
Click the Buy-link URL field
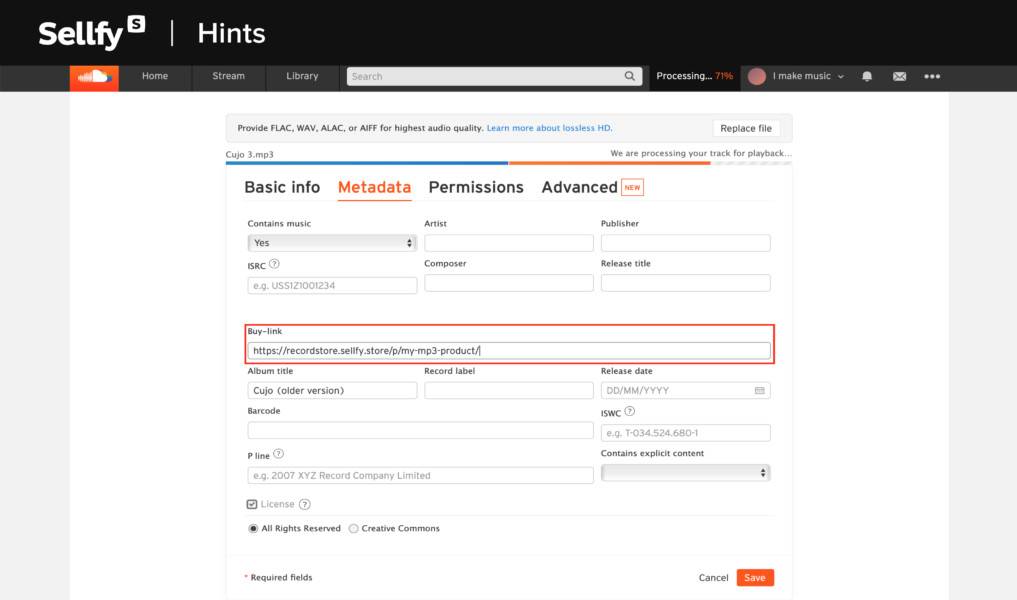pyautogui.click(x=508, y=350)
